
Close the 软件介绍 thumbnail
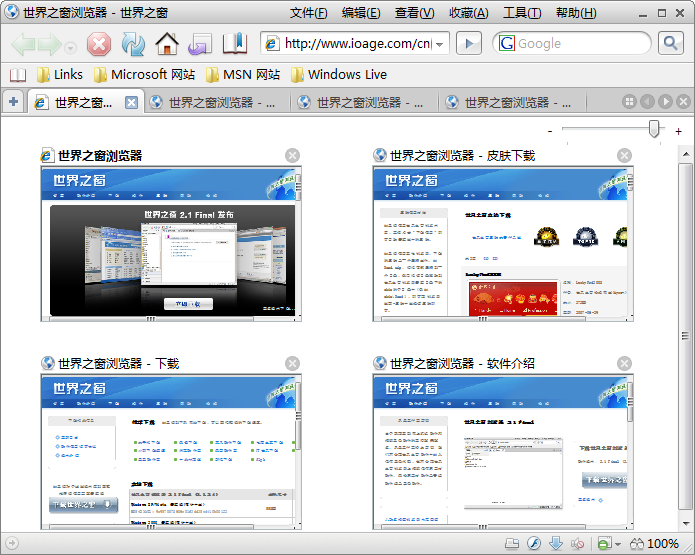click(624, 363)
